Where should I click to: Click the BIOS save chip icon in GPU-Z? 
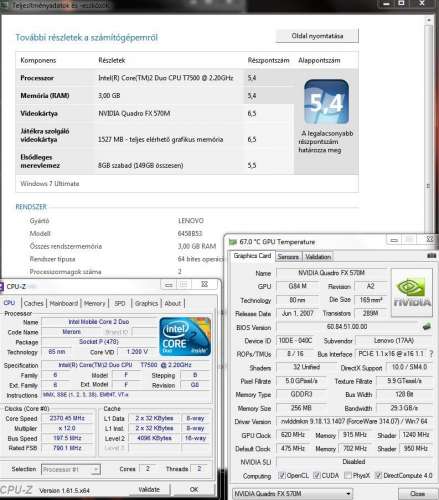426,327
